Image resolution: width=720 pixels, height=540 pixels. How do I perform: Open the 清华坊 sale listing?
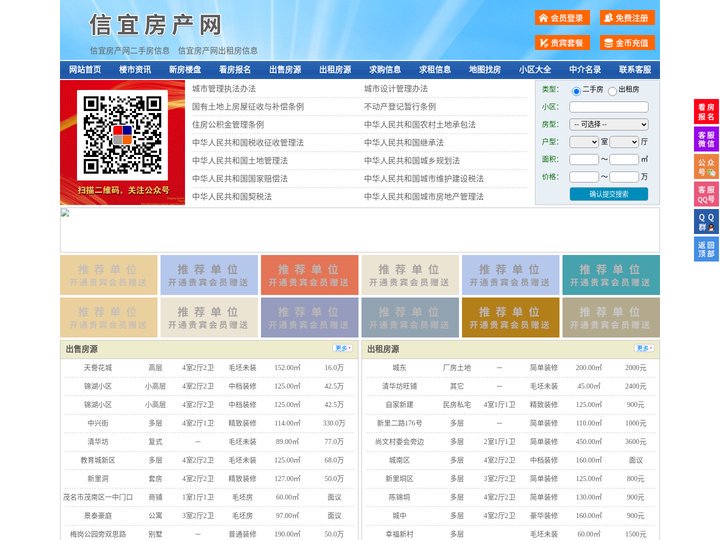pyautogui.click(x=98, y=442)
